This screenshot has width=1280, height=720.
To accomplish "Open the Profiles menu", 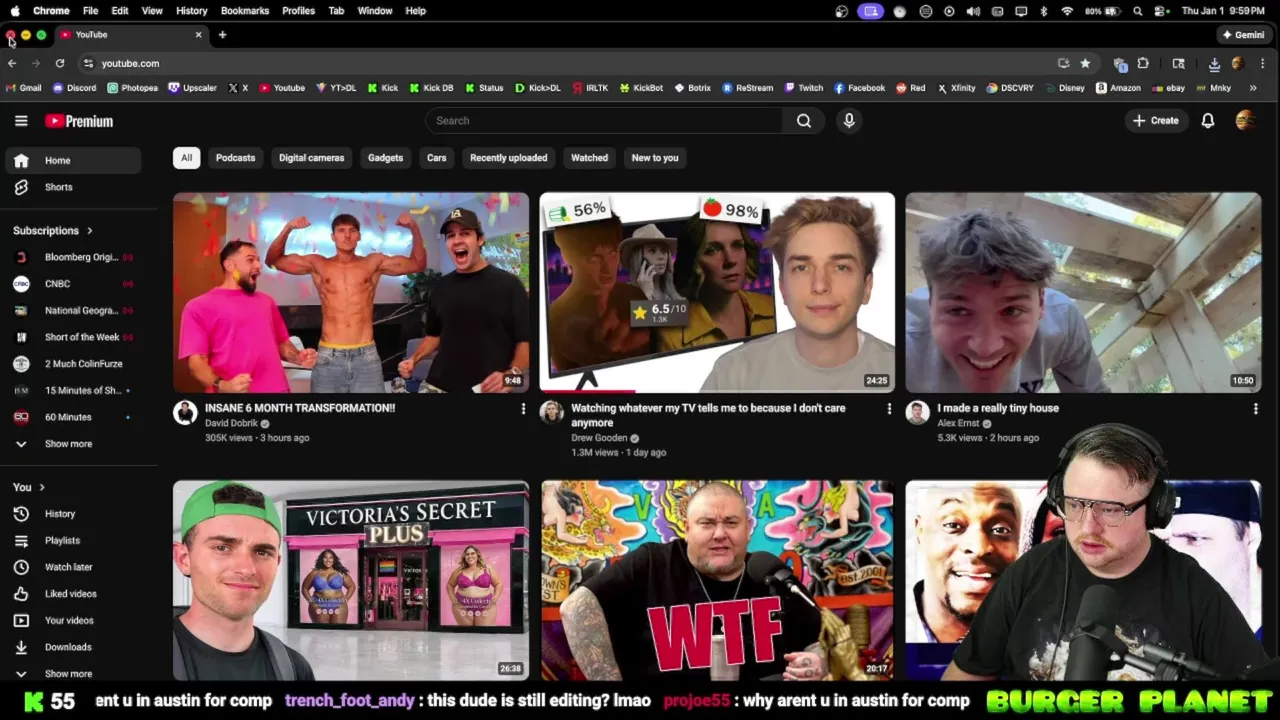I will tap(298, 11).
